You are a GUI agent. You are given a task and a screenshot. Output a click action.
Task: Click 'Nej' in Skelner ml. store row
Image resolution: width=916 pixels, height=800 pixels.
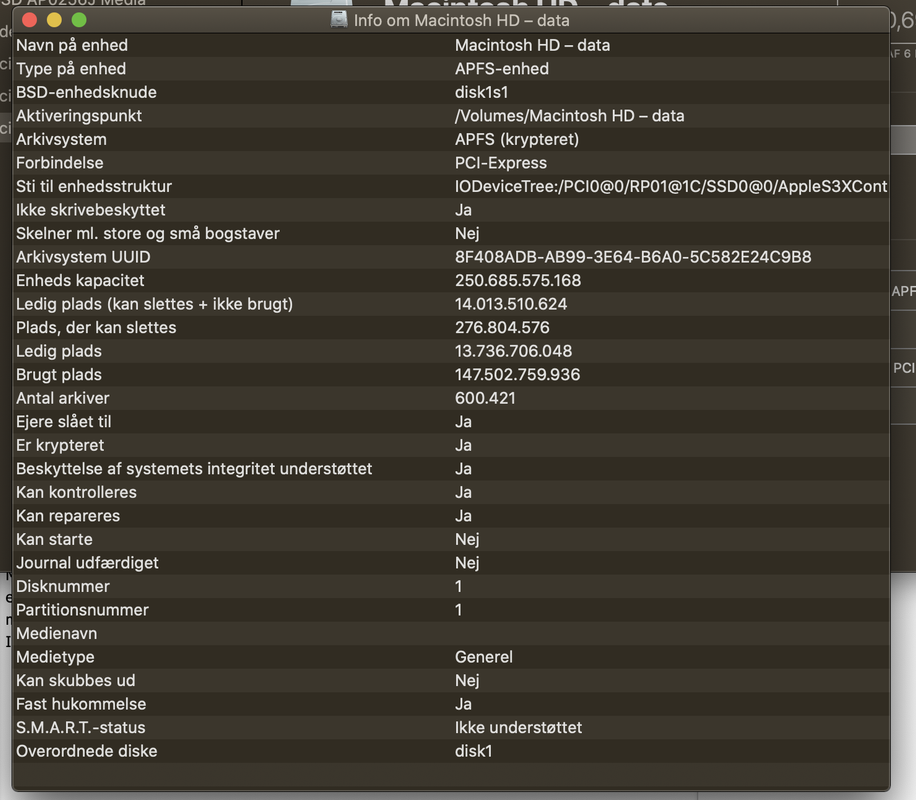click(x=467, y=234)
